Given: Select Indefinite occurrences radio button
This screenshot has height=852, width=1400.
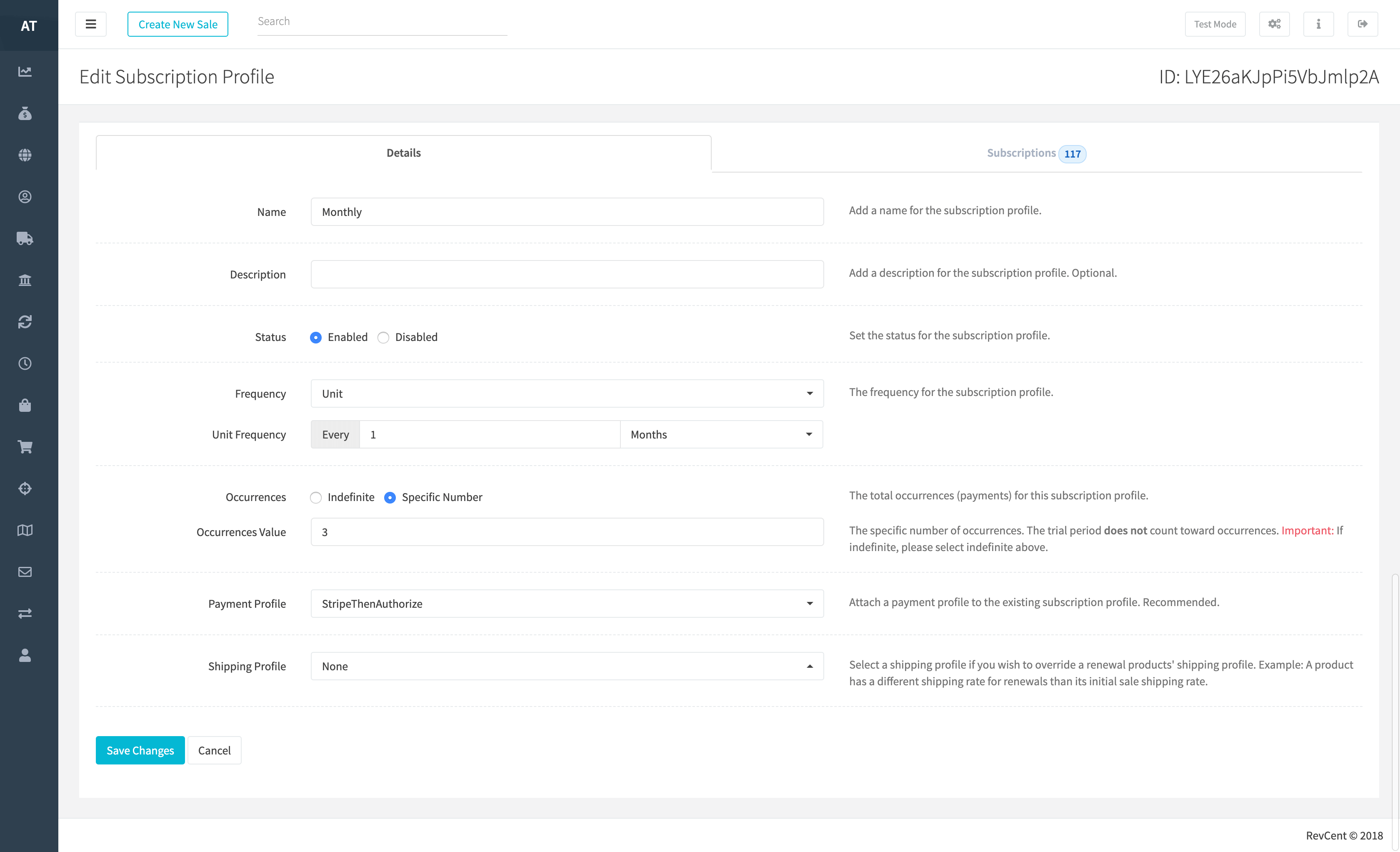Looking at the screenshot, I should coord(316,498).
